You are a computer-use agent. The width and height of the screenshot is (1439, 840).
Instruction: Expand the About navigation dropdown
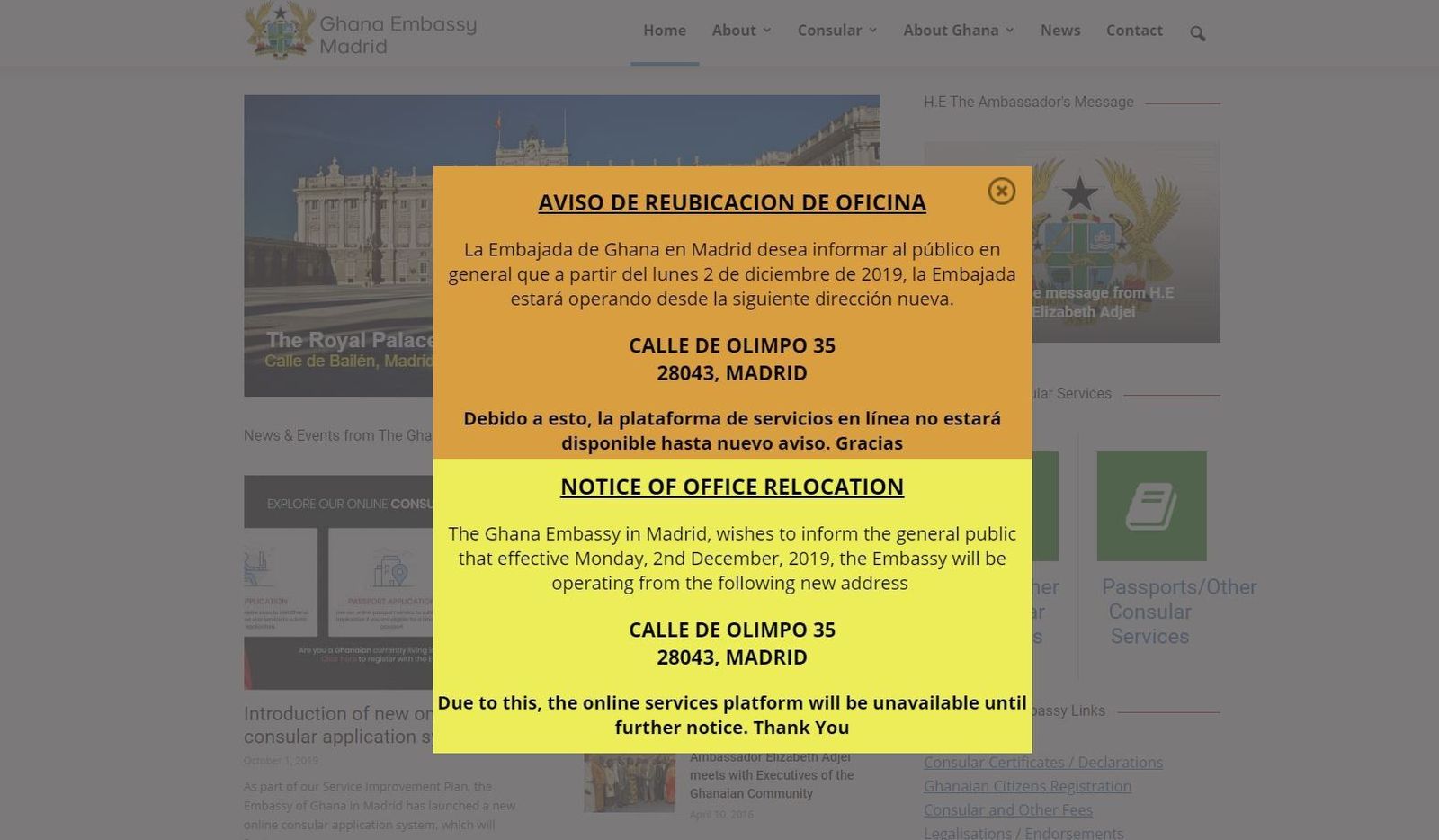coord(740,30)
